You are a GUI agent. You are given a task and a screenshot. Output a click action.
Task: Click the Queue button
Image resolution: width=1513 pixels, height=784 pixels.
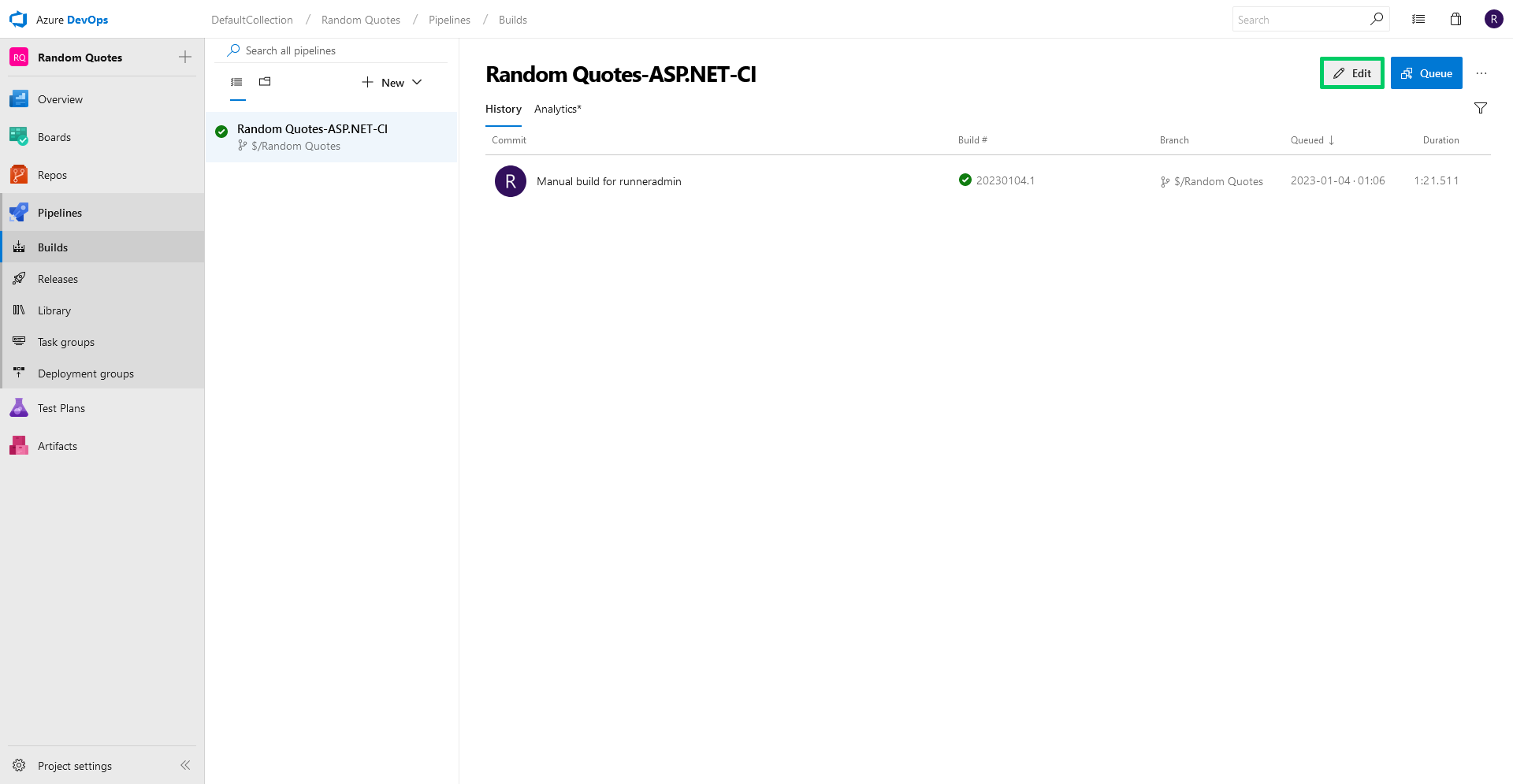(1426, 73)
